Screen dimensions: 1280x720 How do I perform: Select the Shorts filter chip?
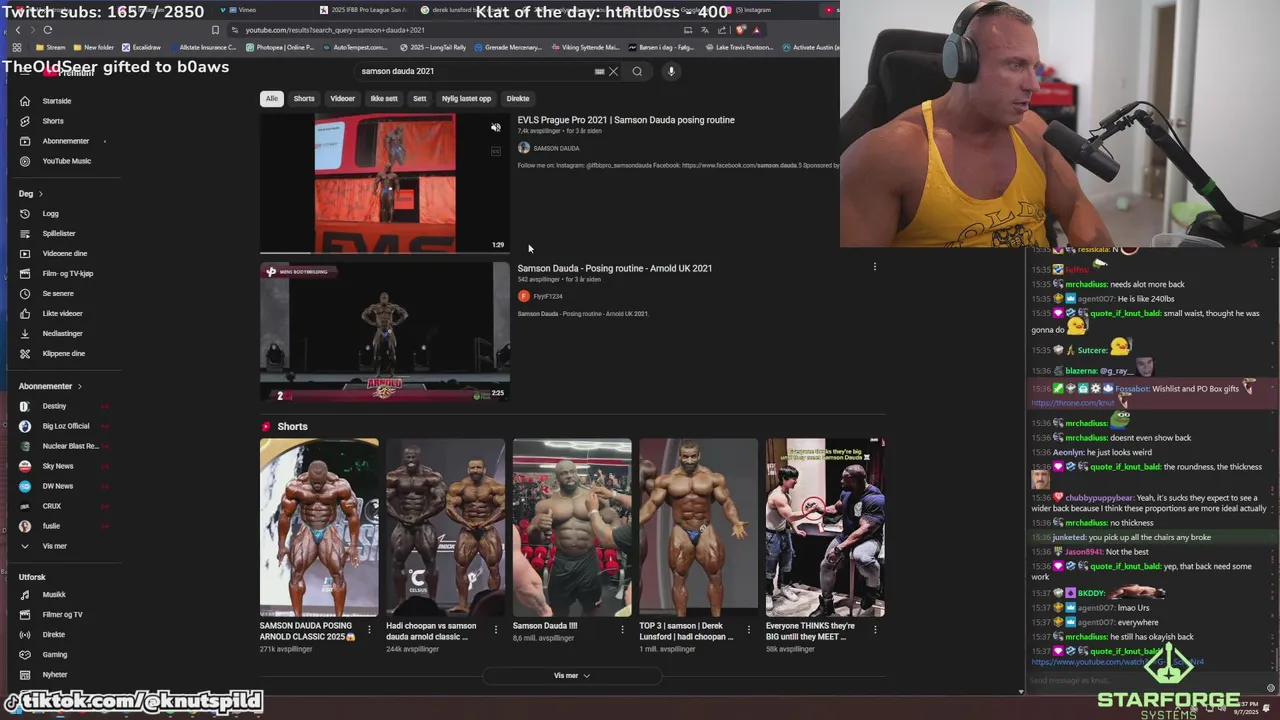pos(304,98)
